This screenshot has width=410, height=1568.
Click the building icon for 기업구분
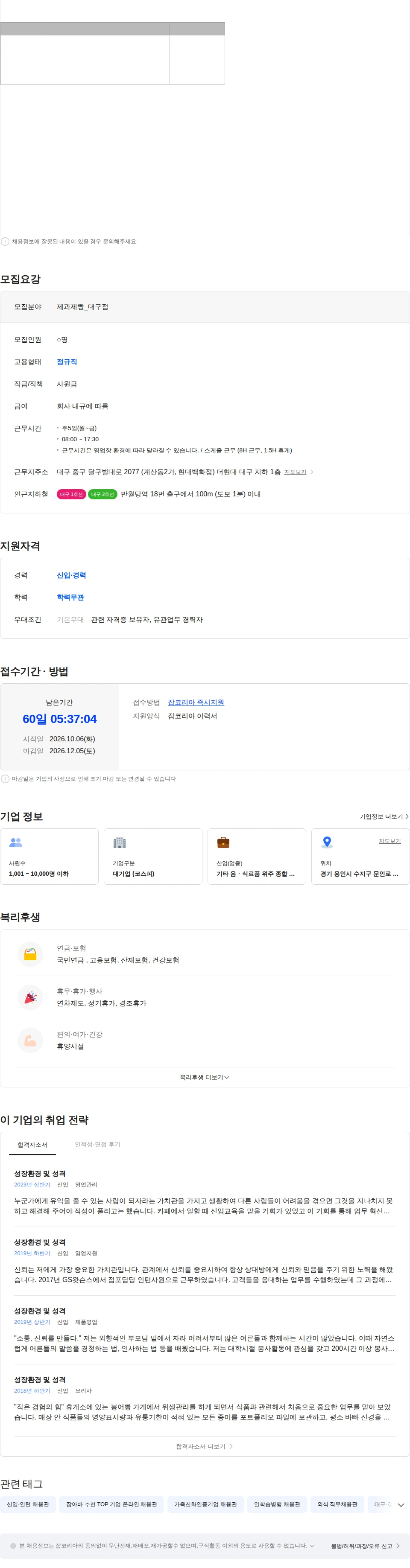pos(120,843)
